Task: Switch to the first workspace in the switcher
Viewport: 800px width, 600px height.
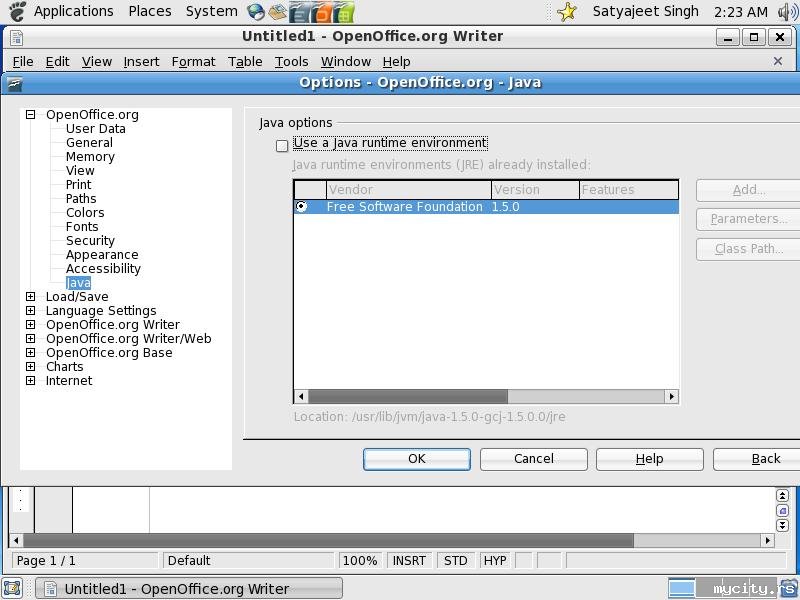Action: tap(682, 588)
